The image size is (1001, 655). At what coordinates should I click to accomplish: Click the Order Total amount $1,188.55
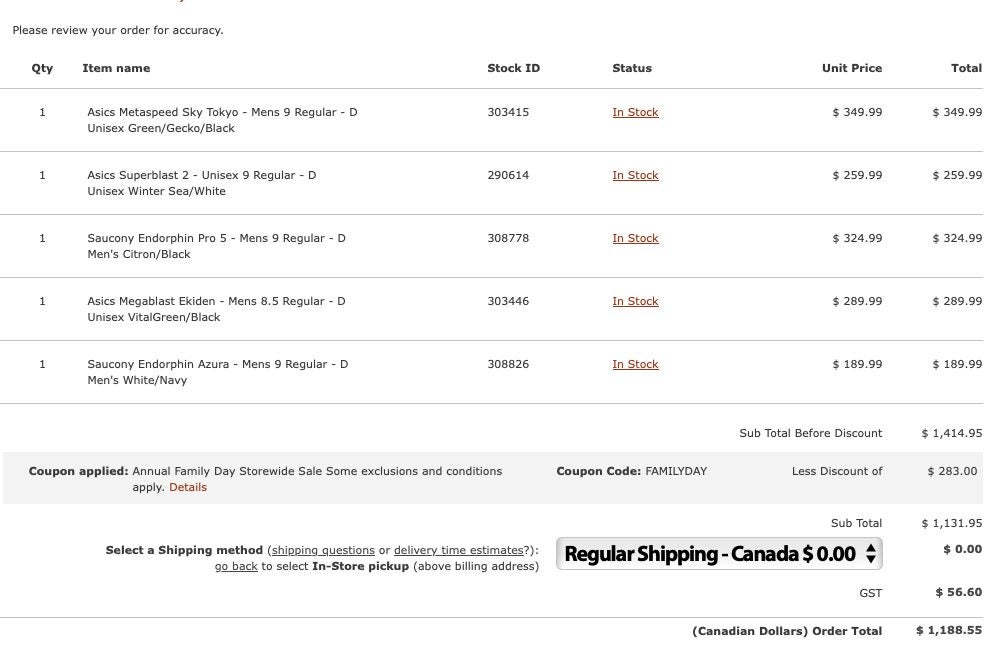(x=948, y=631)
